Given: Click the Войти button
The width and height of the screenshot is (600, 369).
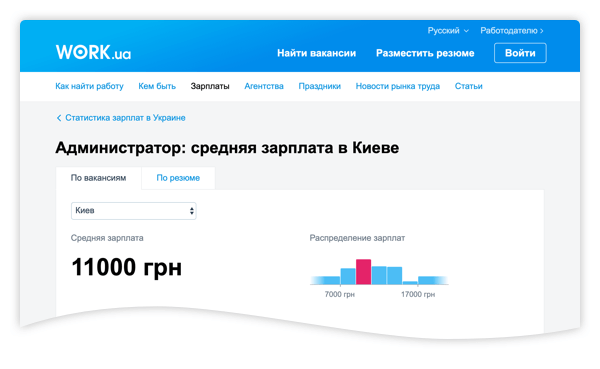Looking at the screenshot, I should tap(520, 53).
